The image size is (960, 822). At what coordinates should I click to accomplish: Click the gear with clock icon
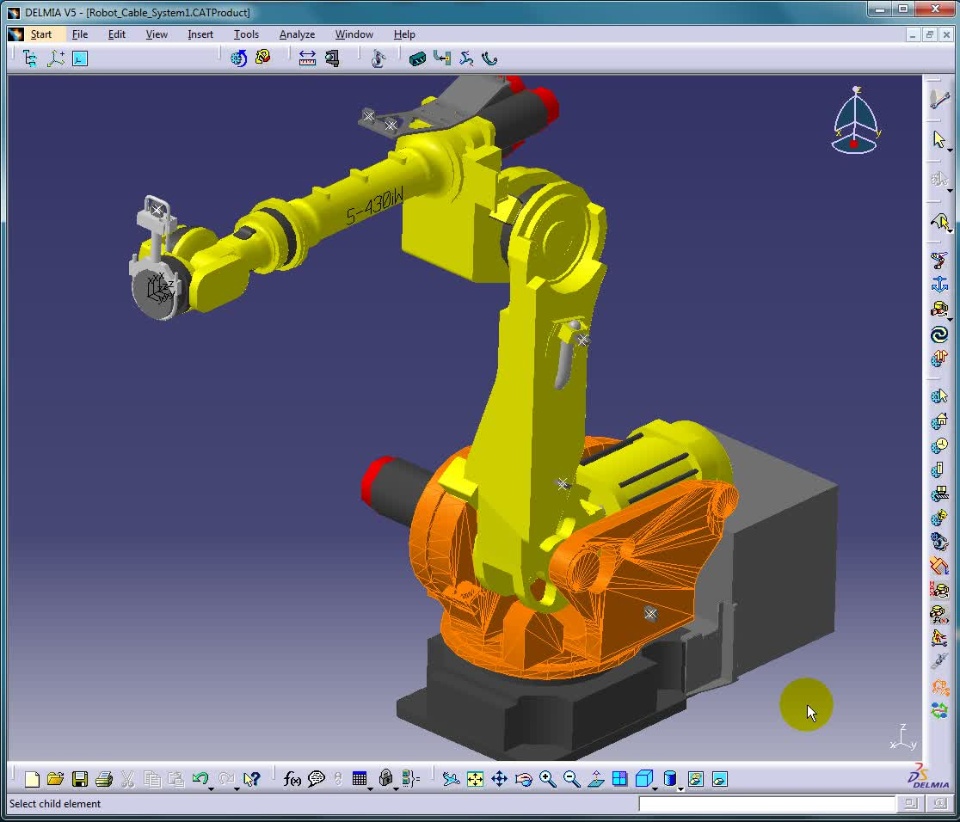[939, 446]
